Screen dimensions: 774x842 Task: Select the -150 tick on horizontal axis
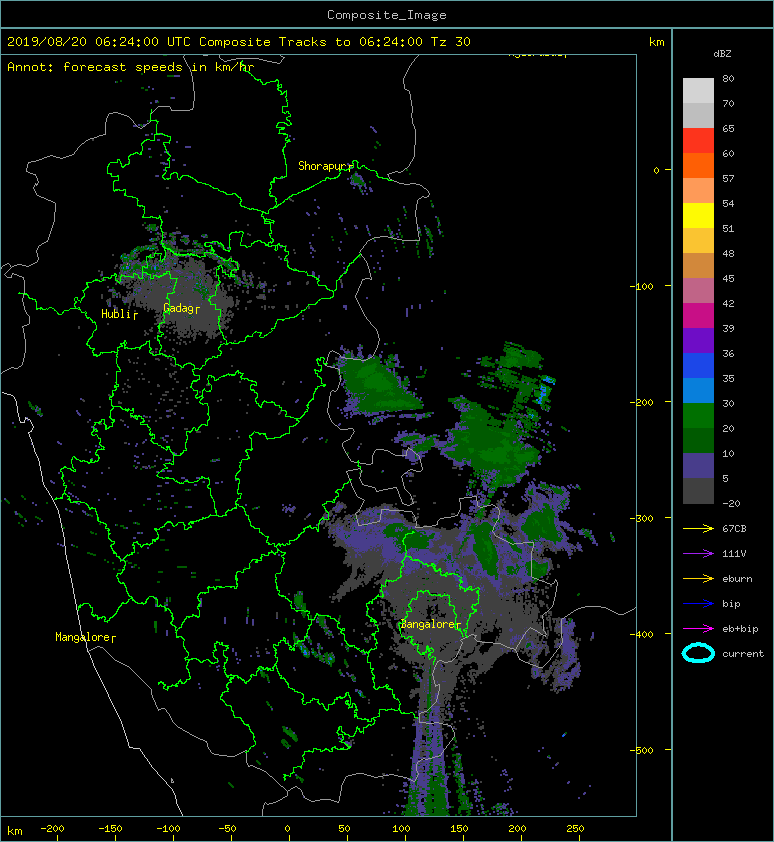pyautogui.click(x=110, y=829)
